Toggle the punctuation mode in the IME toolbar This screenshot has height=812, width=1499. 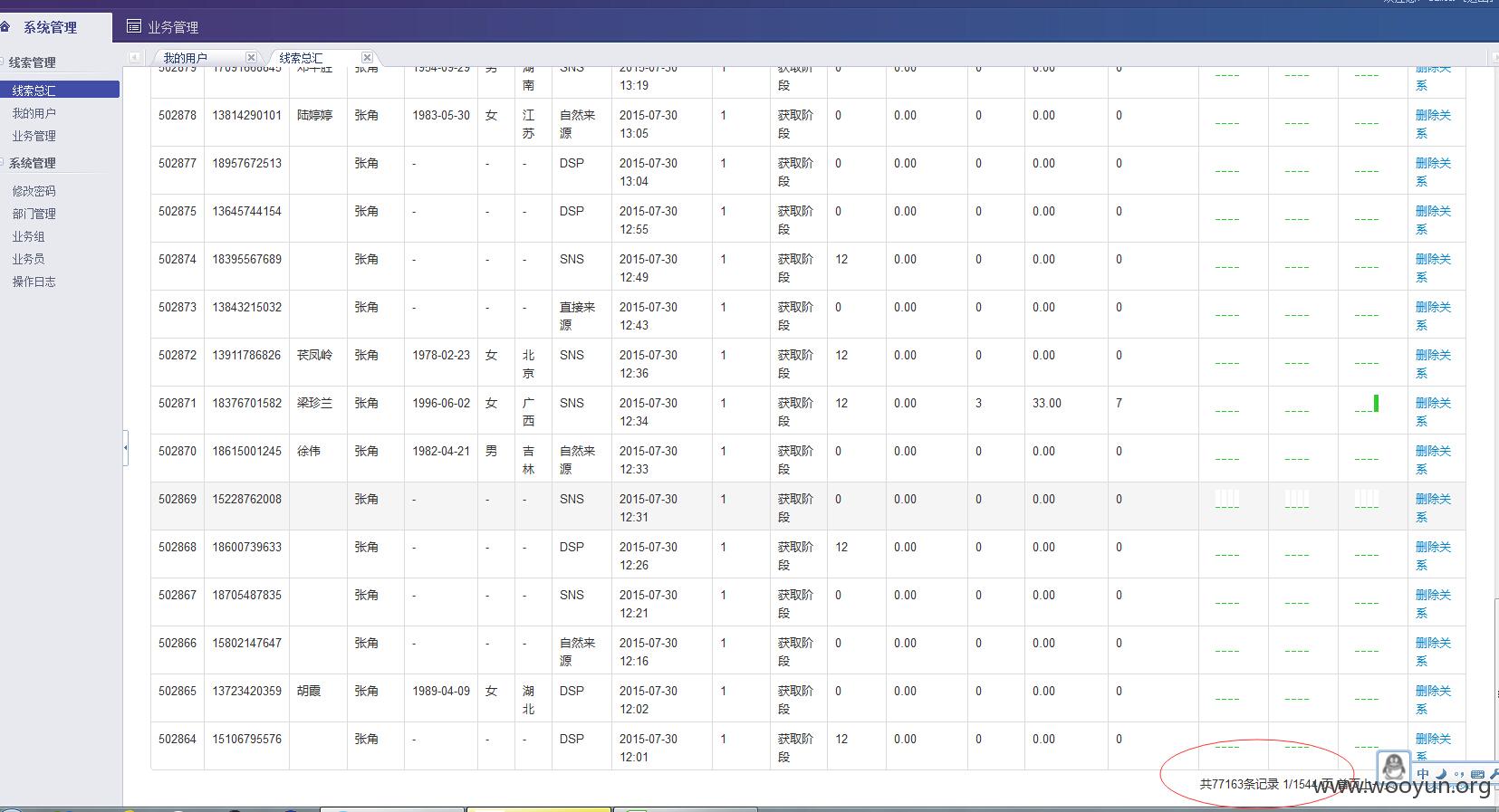pos(1458,775)
